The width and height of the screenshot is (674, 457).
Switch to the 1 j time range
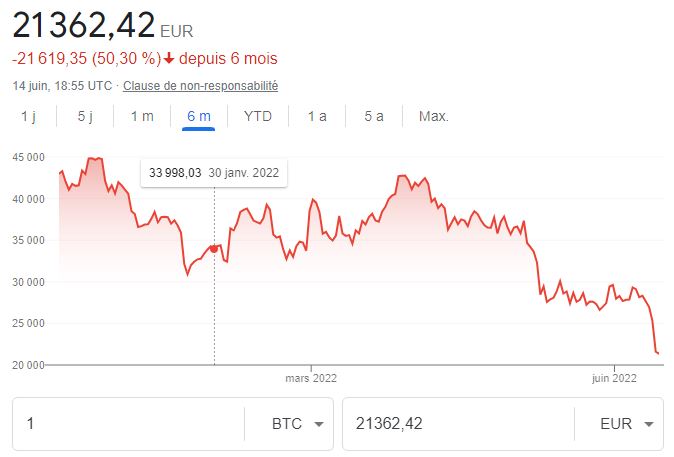pos(28,116)
